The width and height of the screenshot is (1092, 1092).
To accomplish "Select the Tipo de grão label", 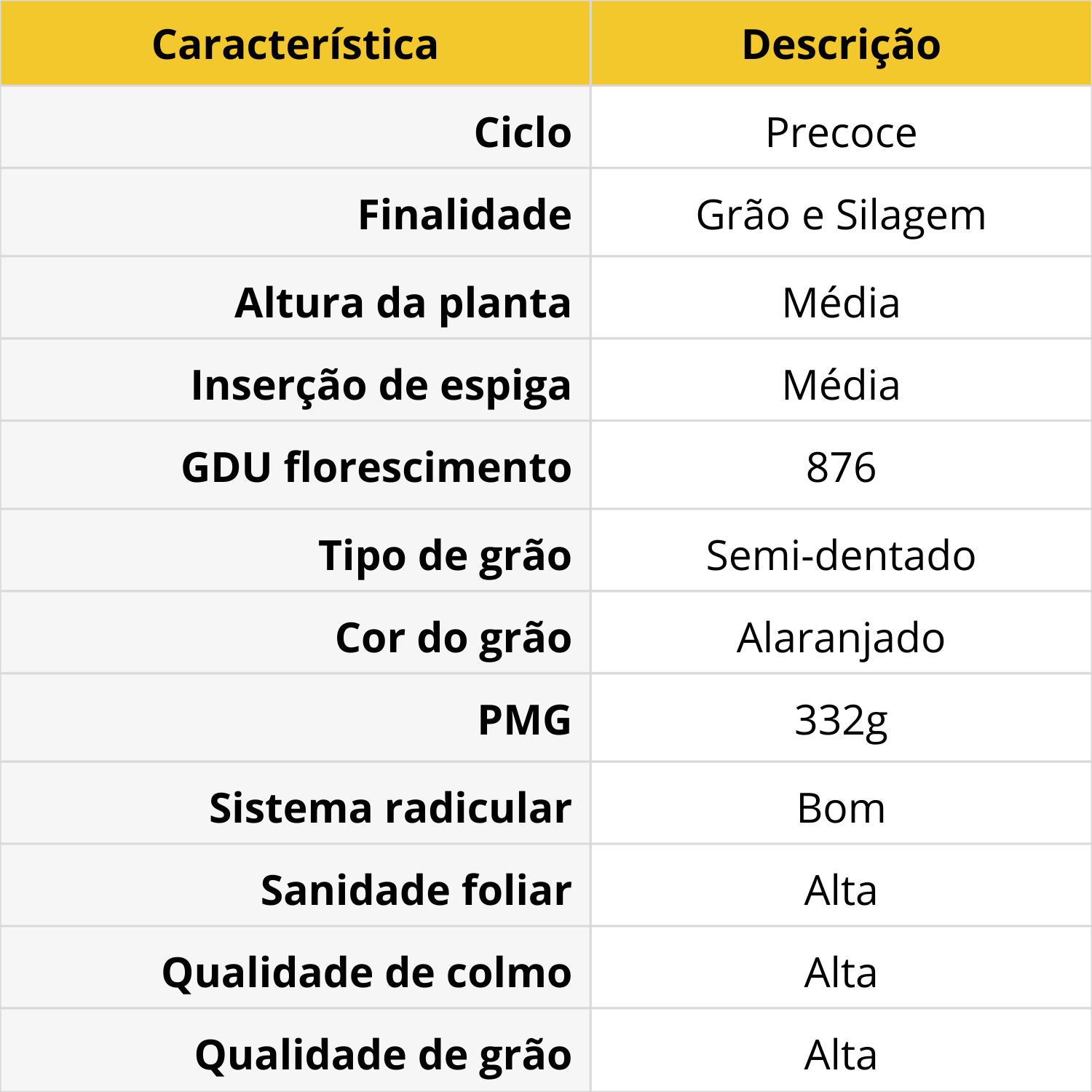I will coord(445,555).
